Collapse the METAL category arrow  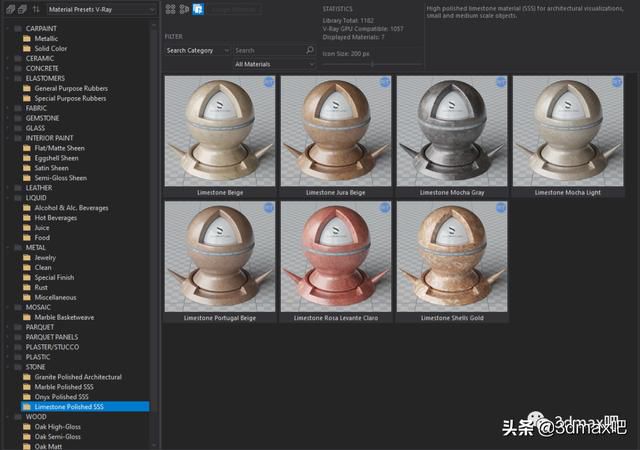pyautogui.click(x=7, y=247)
